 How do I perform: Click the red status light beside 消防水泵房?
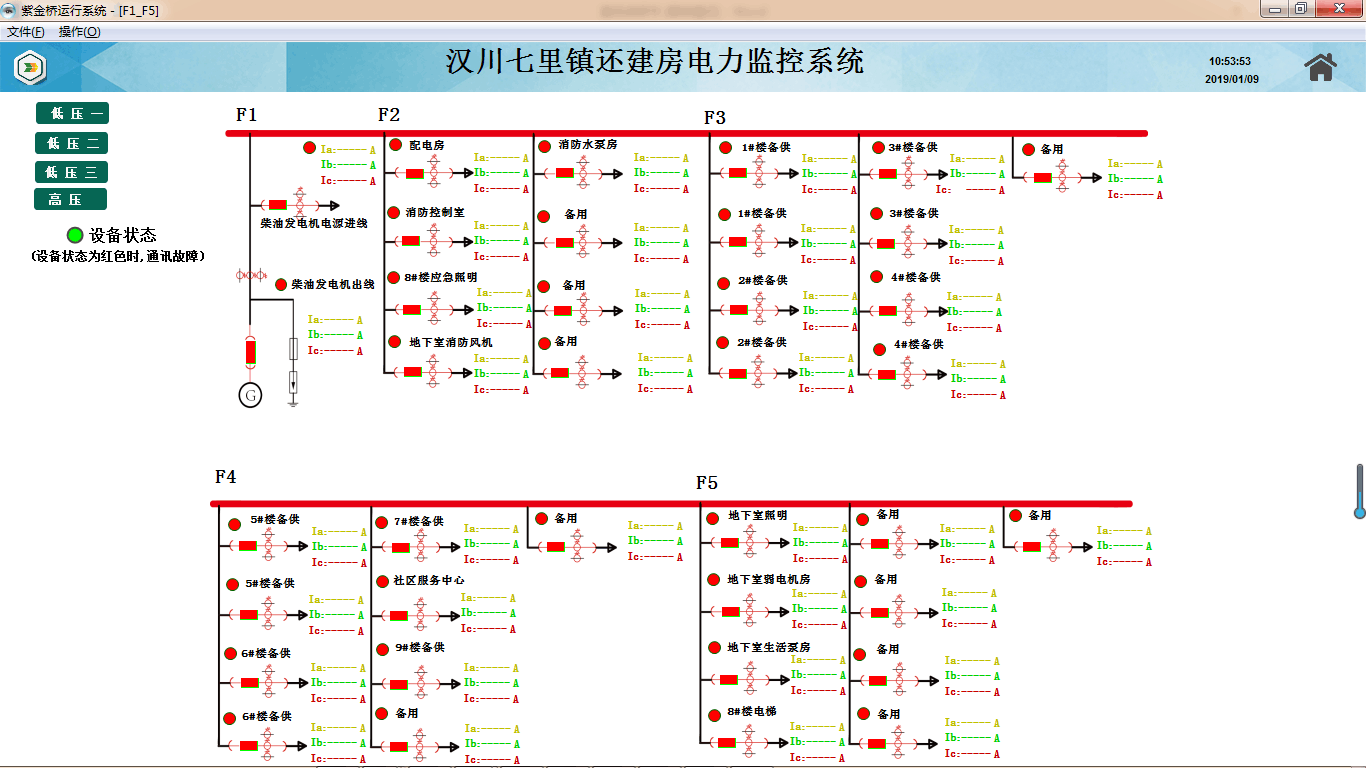544,146
